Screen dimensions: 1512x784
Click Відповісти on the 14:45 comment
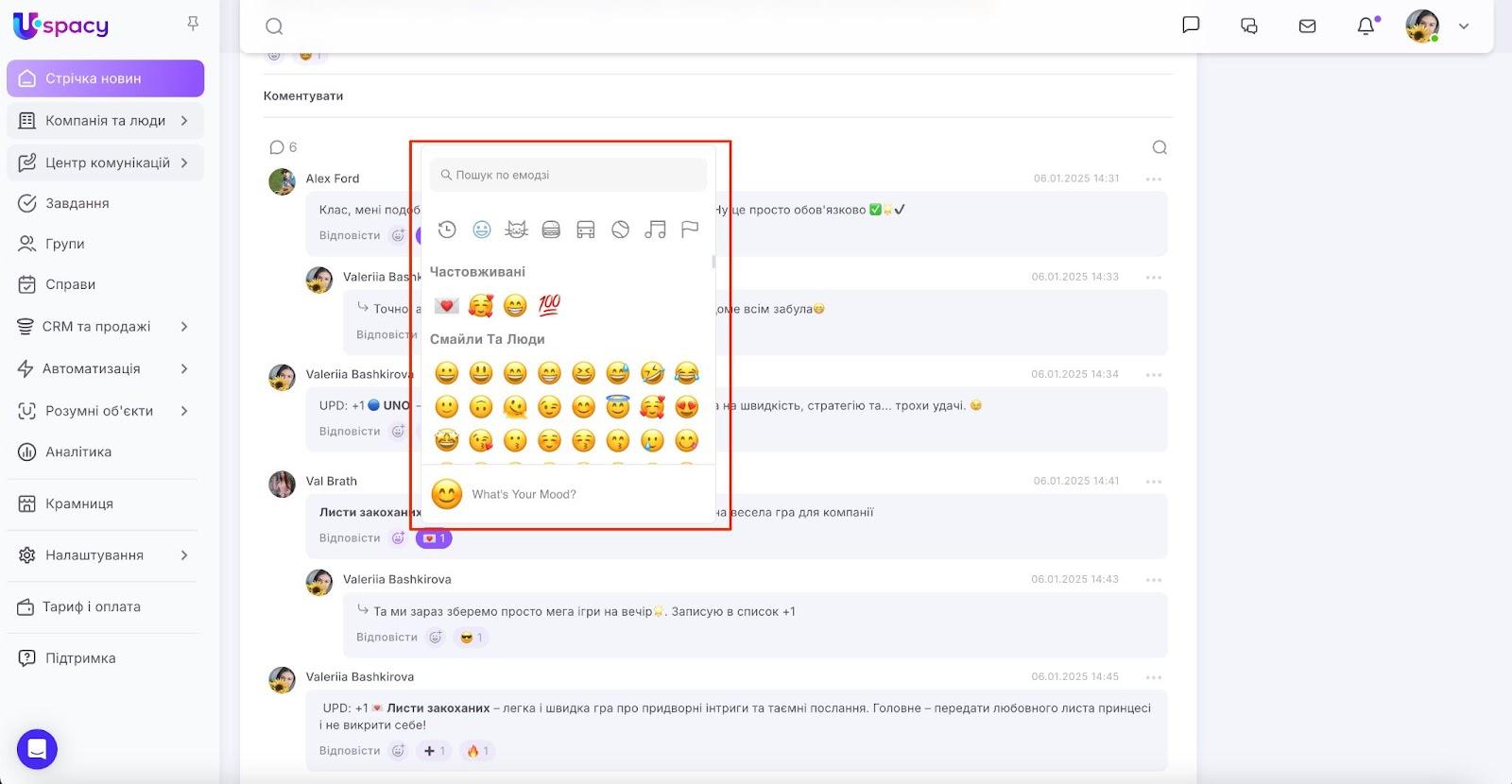350,751
